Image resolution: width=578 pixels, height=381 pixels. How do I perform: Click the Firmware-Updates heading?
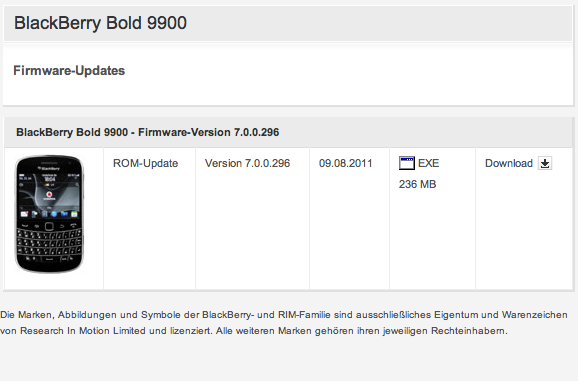point(69,70)
